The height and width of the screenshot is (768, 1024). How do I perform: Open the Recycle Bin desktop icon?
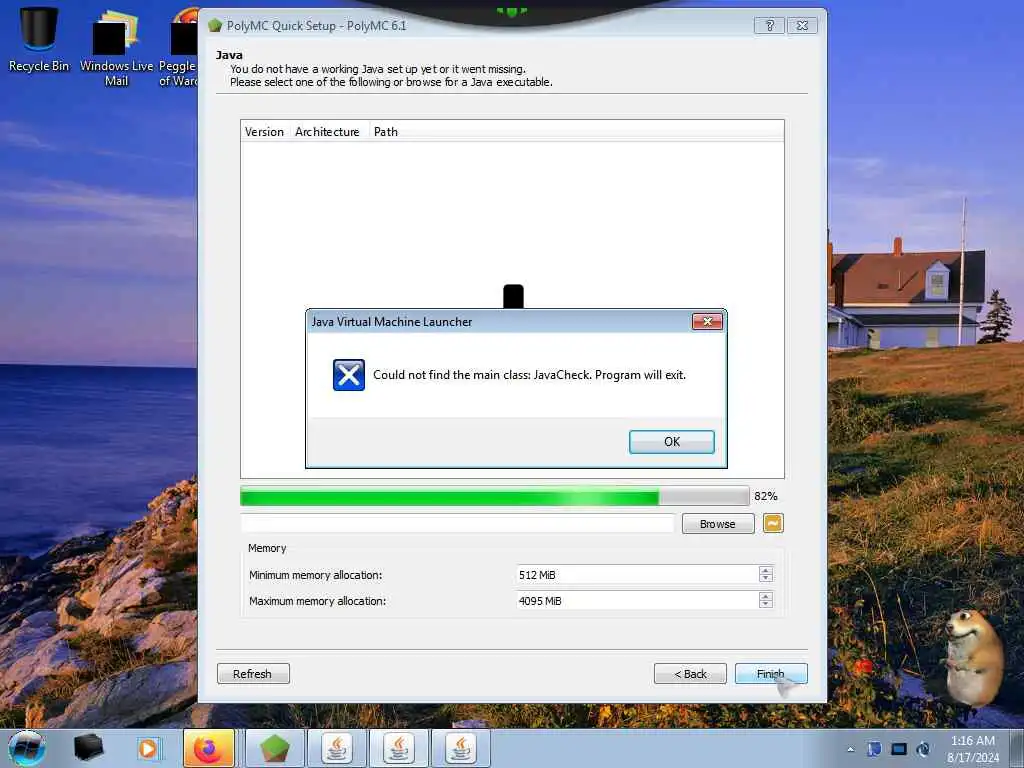[39, 39]
